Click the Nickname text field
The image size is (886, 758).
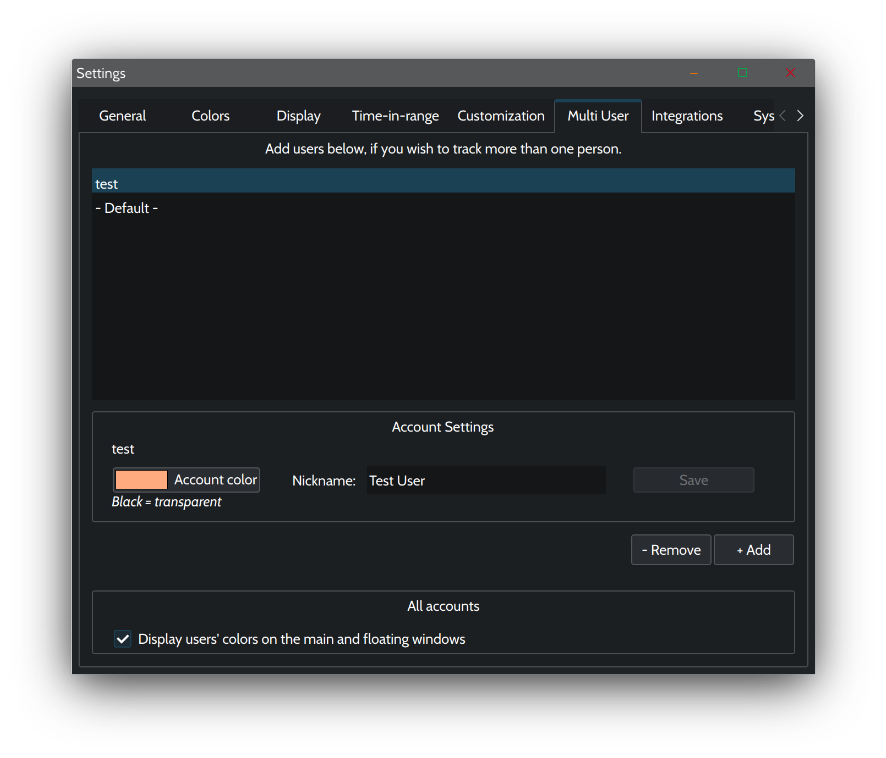[486, 480]
